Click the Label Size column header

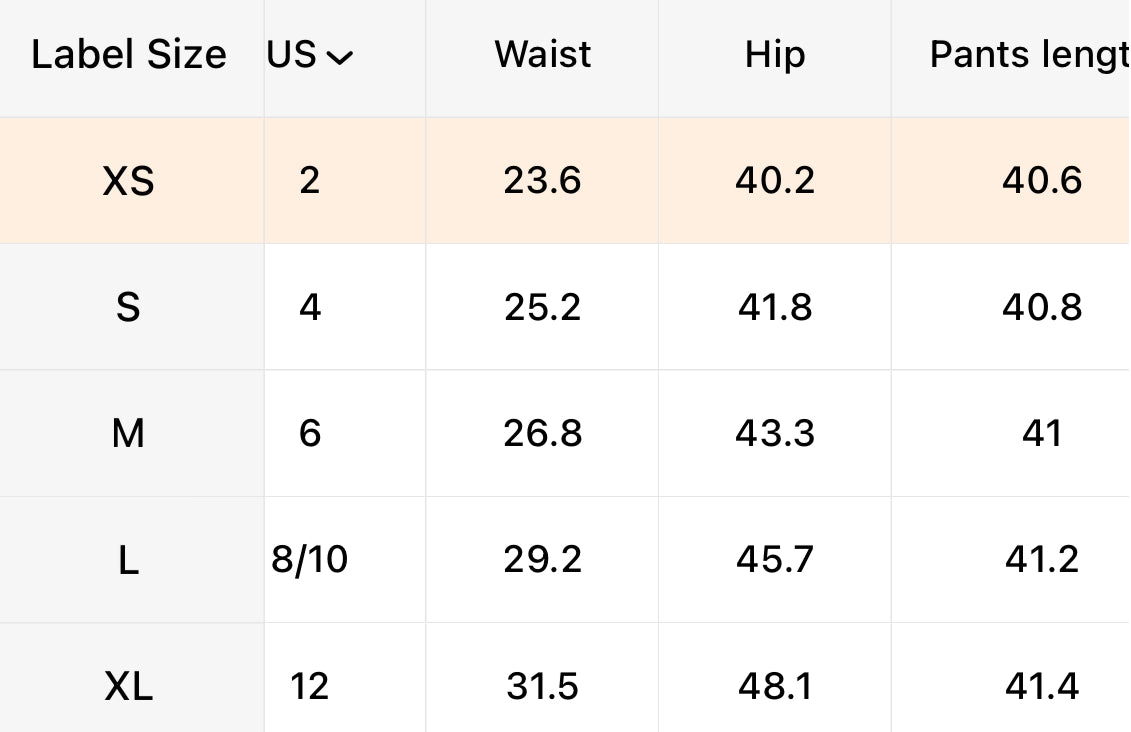129,55
